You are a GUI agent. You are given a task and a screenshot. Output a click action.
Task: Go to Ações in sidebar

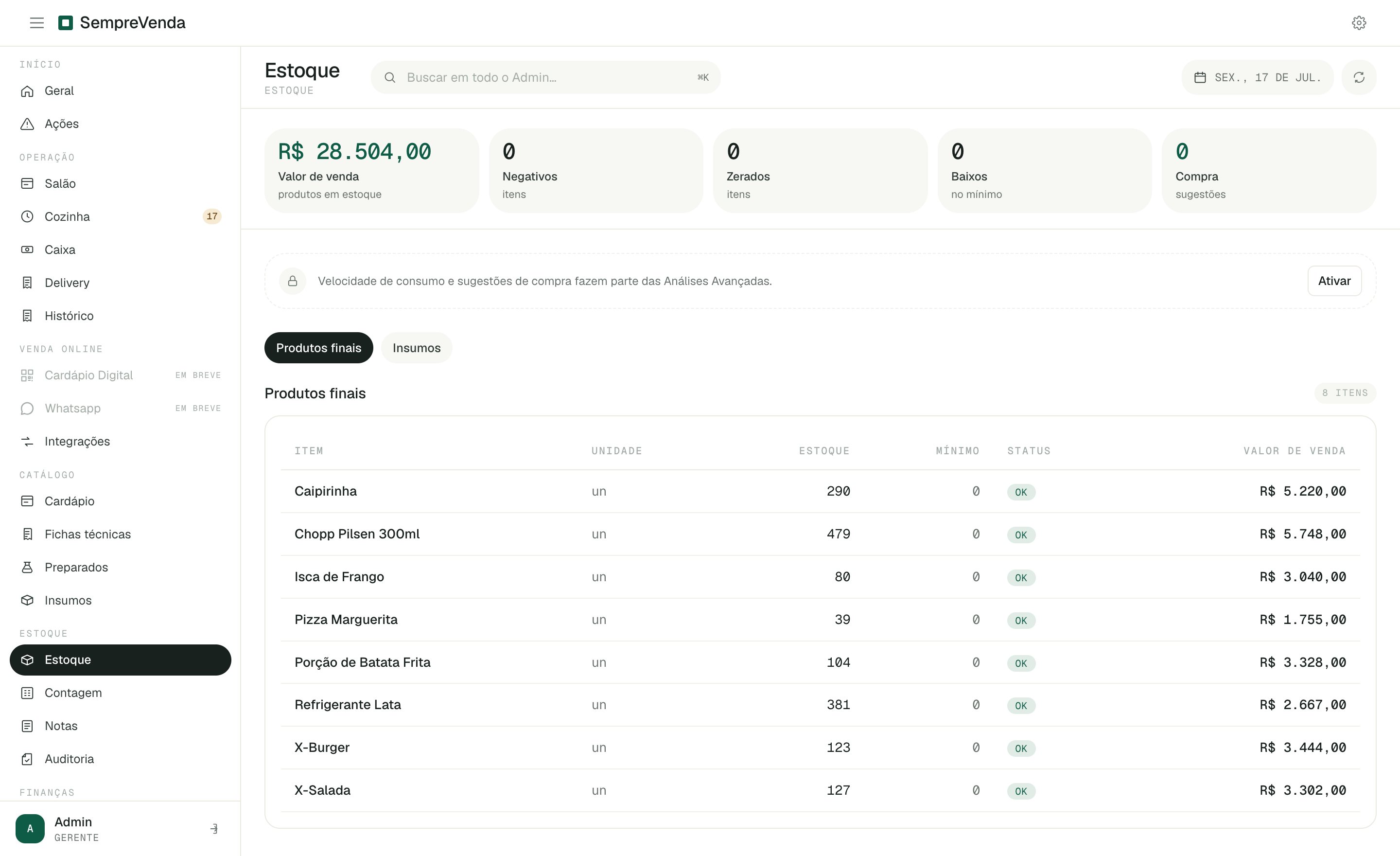(121, 124)
